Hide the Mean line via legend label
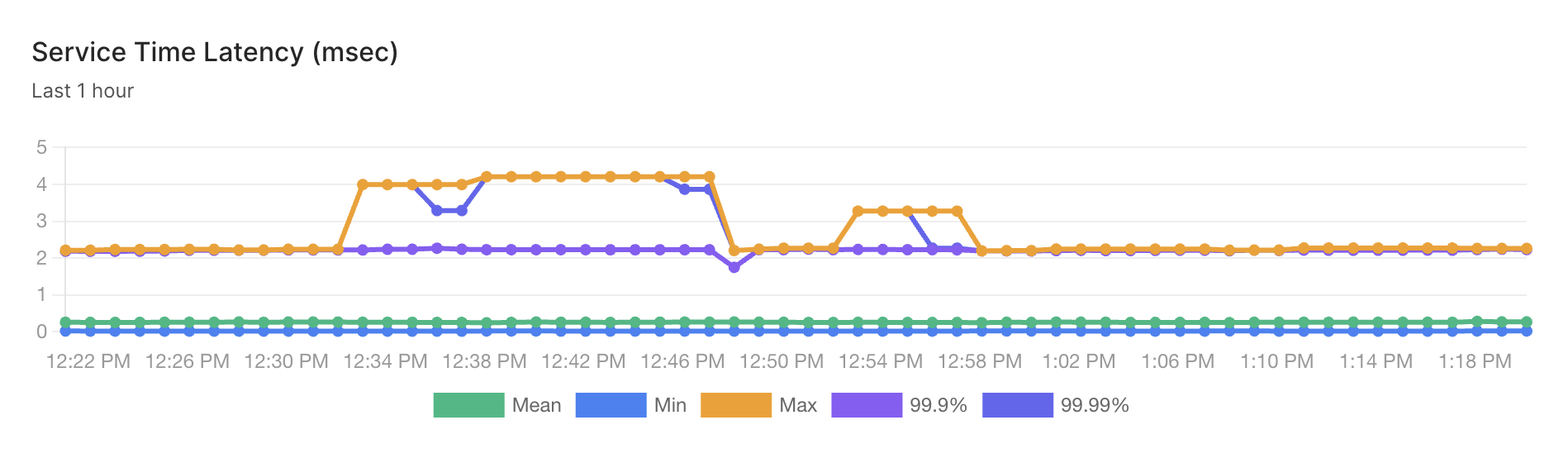Screen dimensions: 1568x463 536,405
